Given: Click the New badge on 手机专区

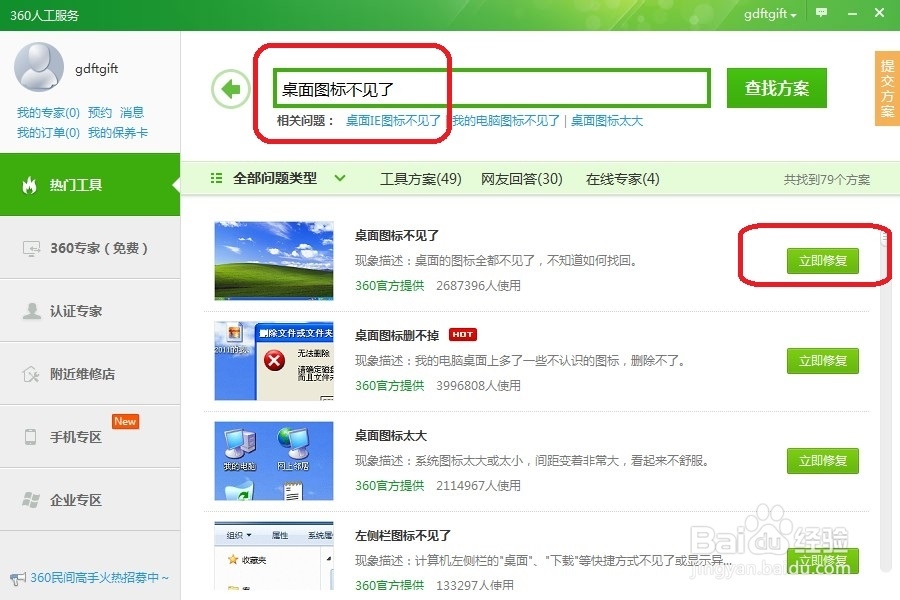Looking at the screenshot, I should click(x=125, y=421).
